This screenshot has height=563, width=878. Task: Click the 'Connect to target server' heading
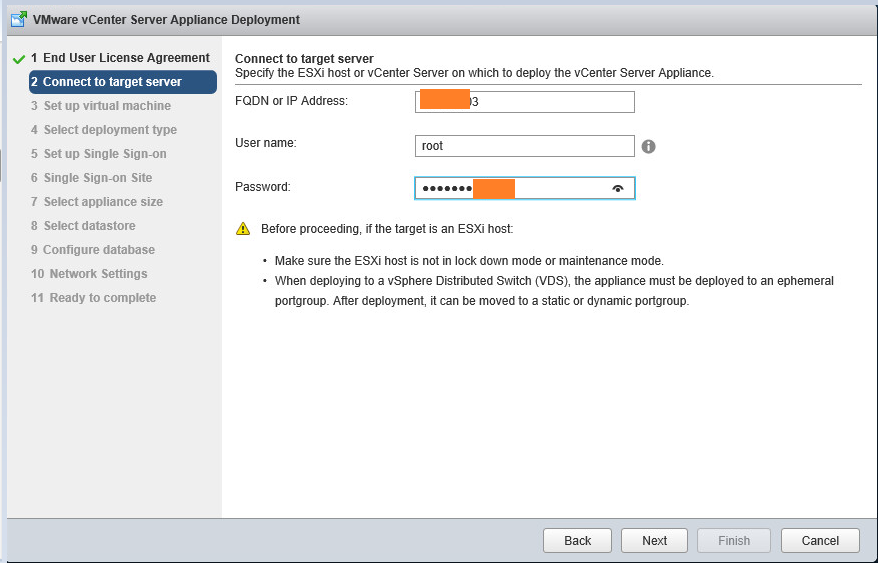point(304,59)
